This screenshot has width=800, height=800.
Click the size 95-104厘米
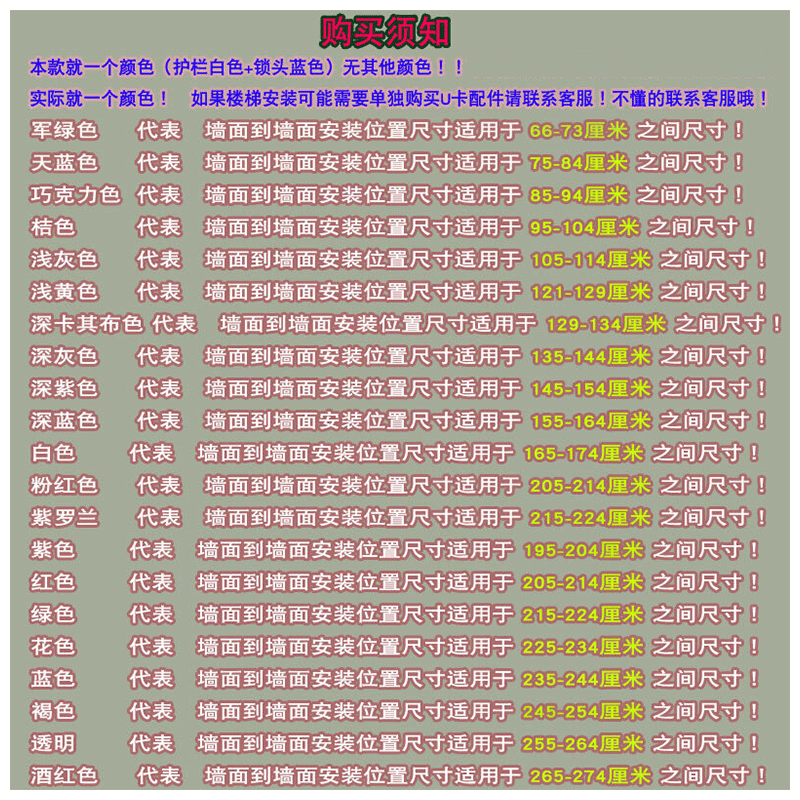coord(584,227)
